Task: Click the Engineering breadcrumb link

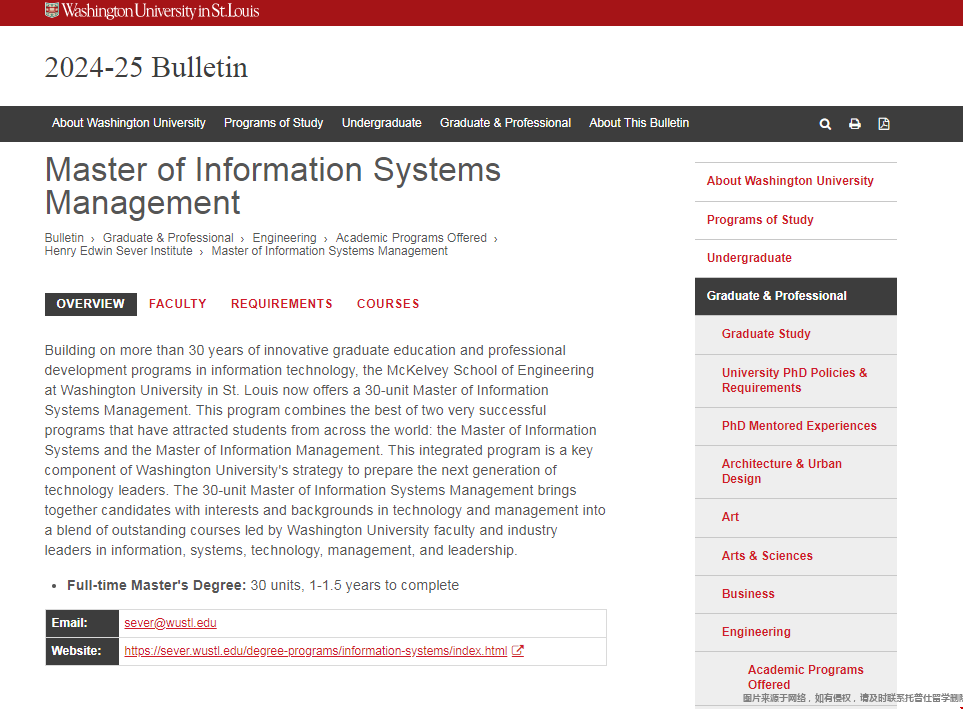Action: pyautogui.click(x=284, y=238)
